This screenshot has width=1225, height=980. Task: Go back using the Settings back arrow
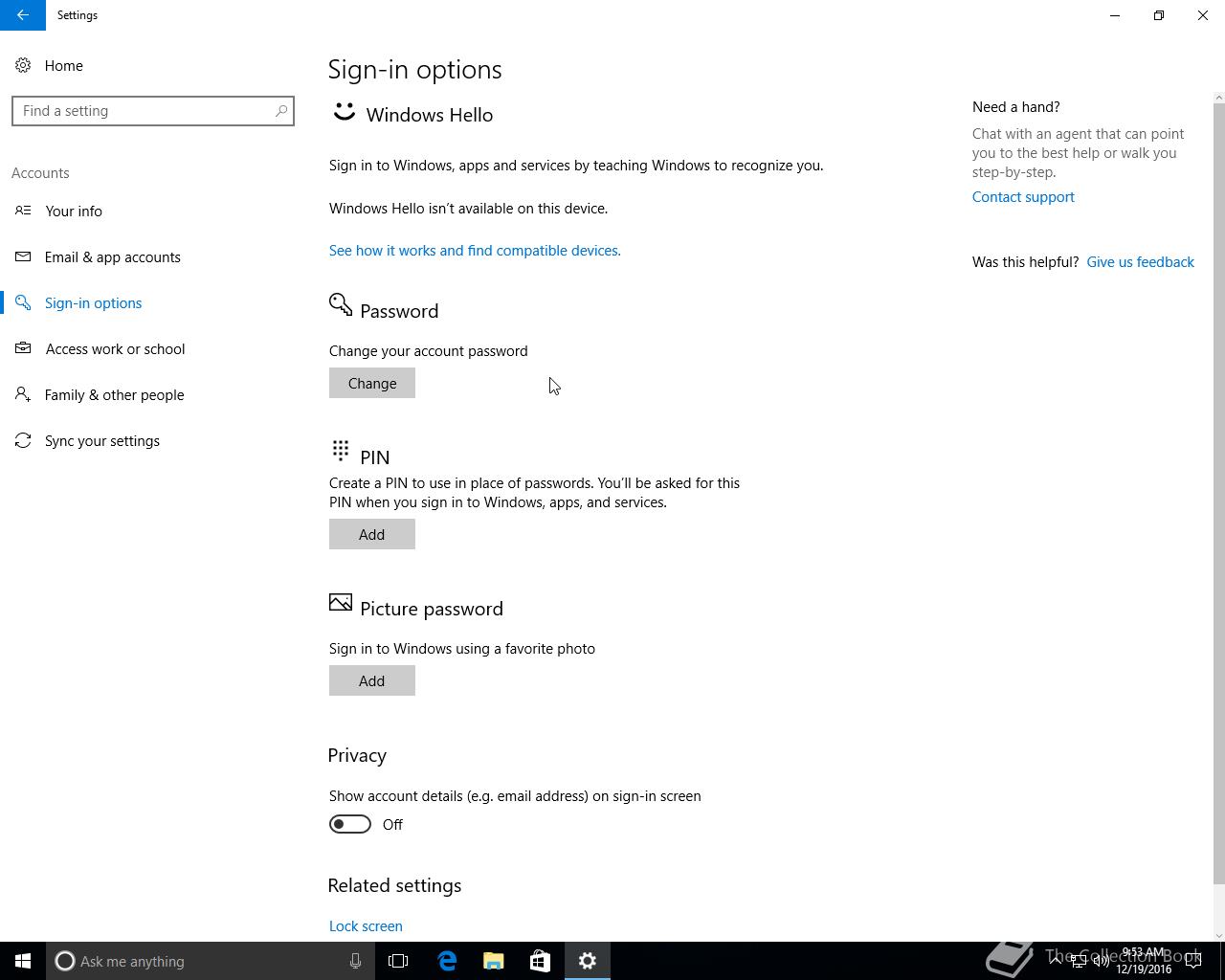point(22,15)
